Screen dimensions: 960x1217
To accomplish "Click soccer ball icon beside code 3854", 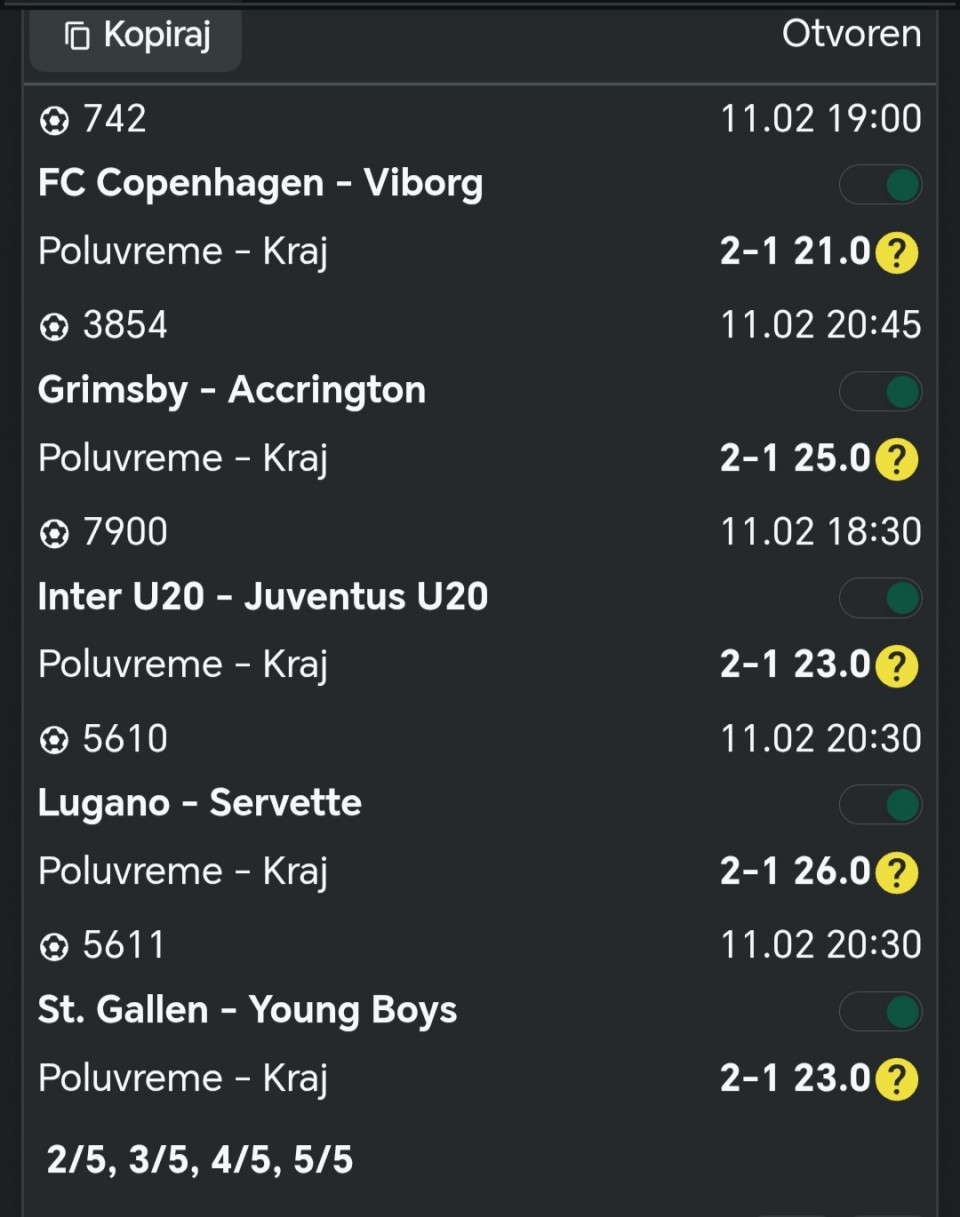I will click(x=53, y=327).
